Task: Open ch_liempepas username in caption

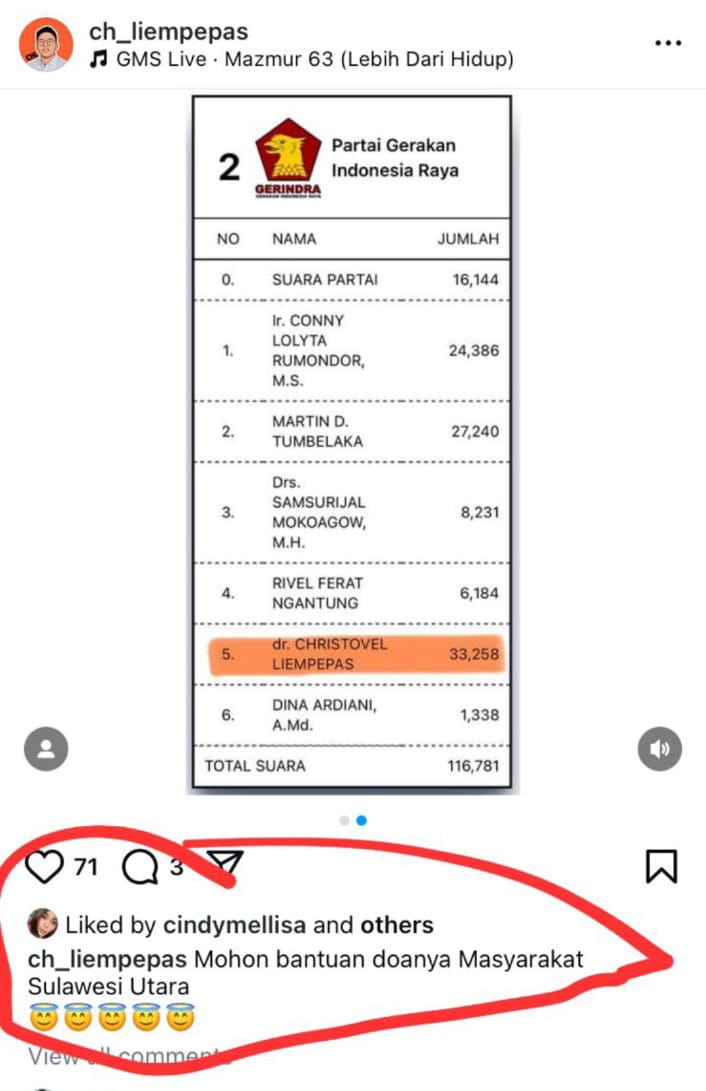Action: point(107,959)
